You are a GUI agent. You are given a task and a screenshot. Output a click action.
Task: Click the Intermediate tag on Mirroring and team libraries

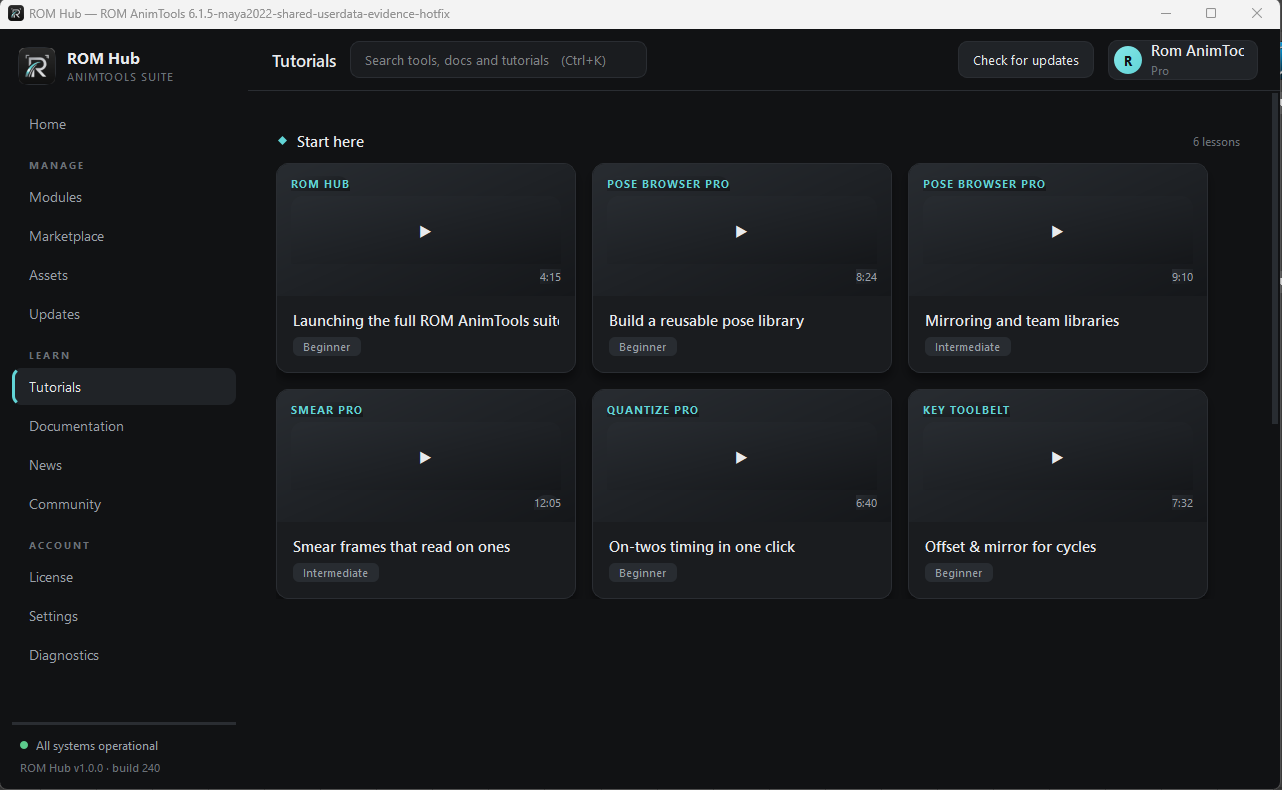(x=968, y=347)
